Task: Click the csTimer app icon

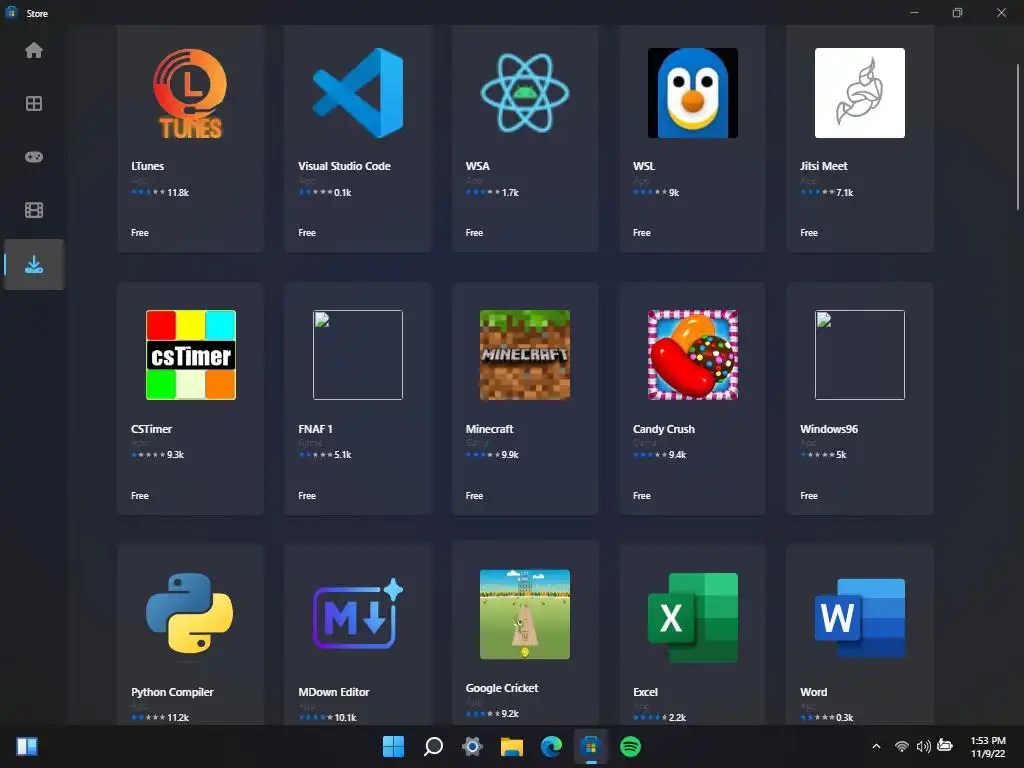Action: pos(191,355)
